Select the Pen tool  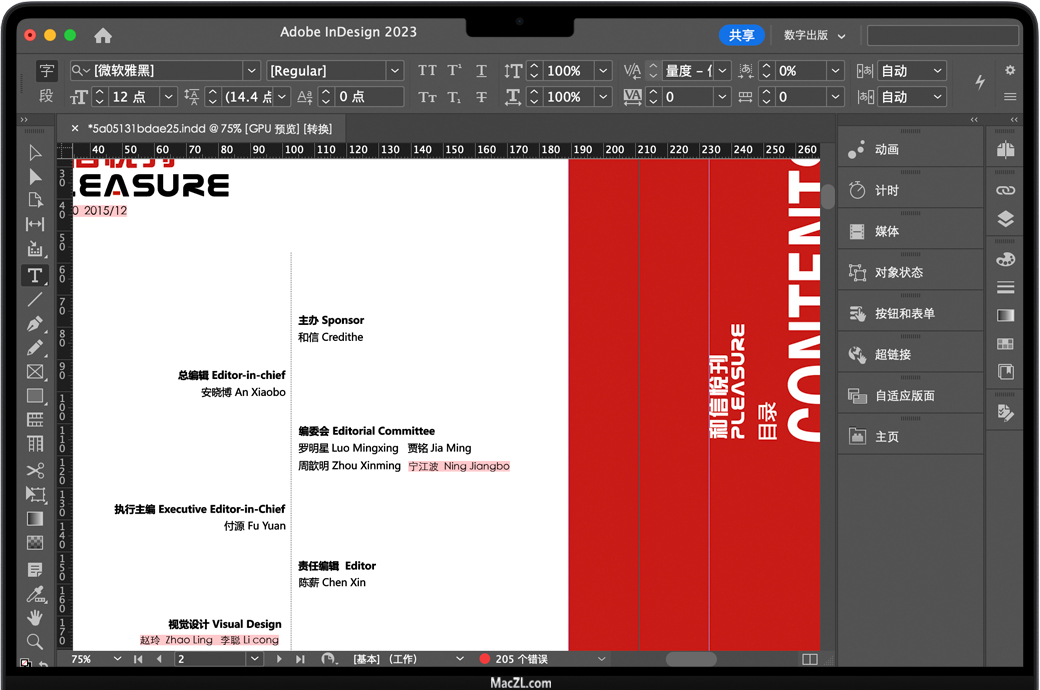35,324
